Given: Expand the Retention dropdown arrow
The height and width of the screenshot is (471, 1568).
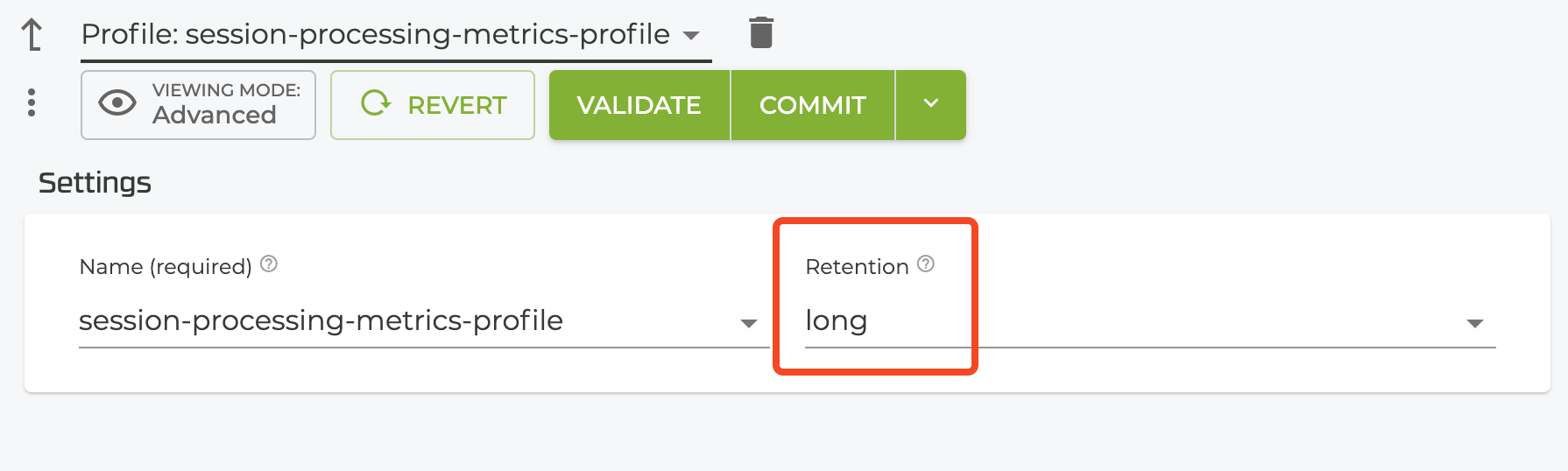Looking at the screenshot, I should coord(1474,323).
